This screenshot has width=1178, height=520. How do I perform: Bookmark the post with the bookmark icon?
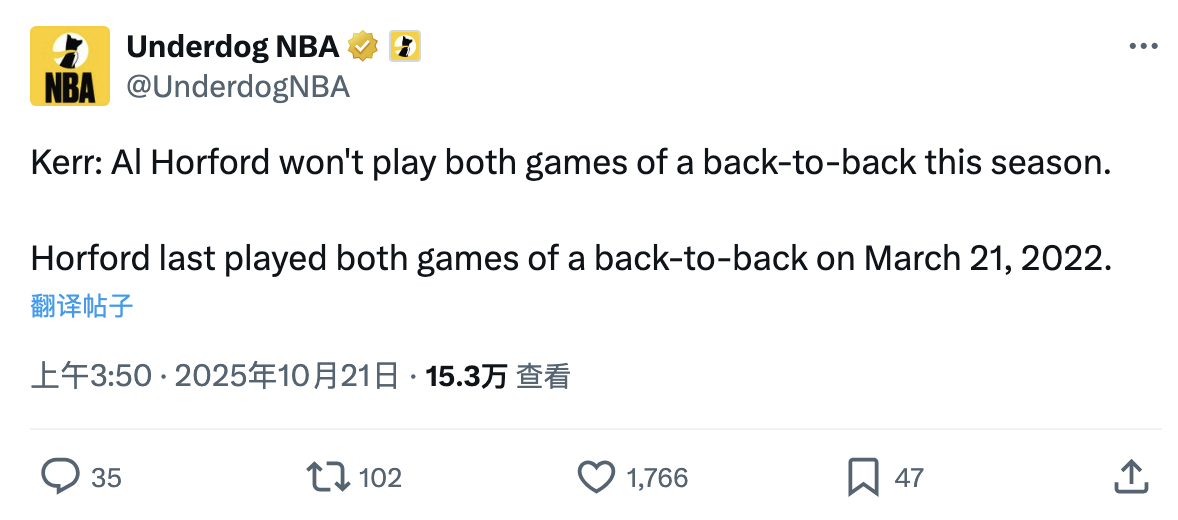pos(862,477)
